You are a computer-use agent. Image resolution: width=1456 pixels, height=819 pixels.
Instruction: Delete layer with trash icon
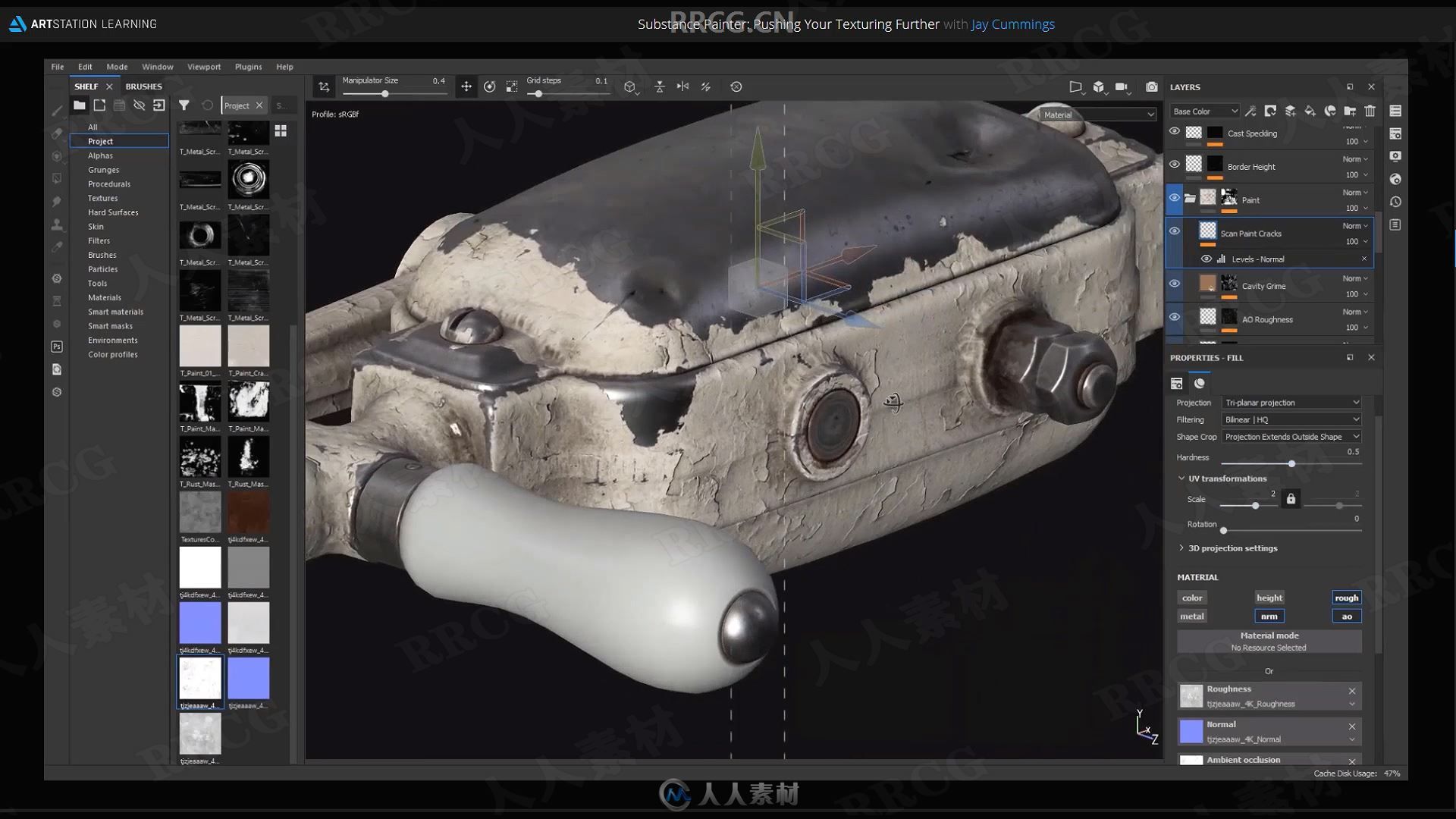click(x=1370, y=111)
